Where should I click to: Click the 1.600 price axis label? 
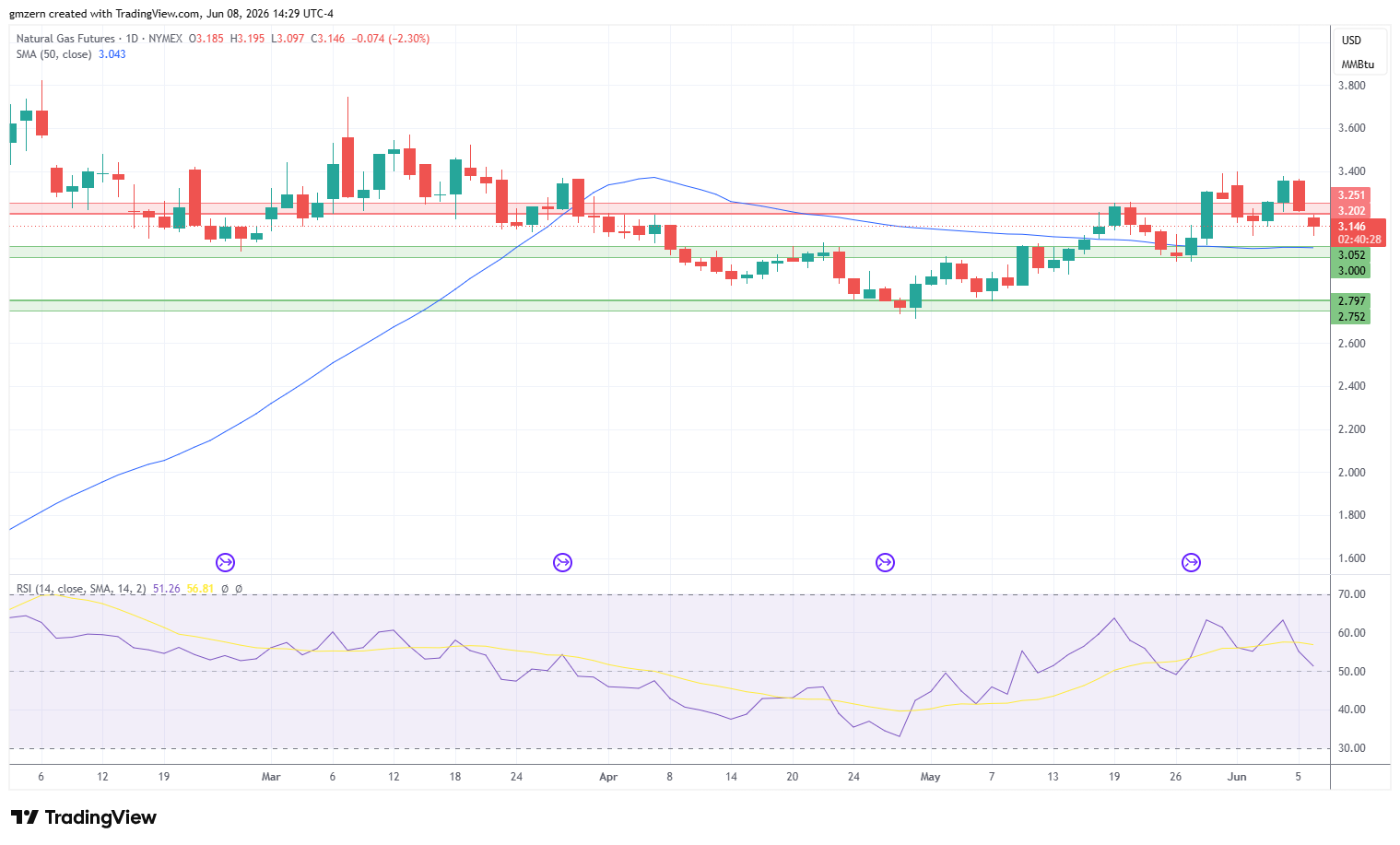1352,558
